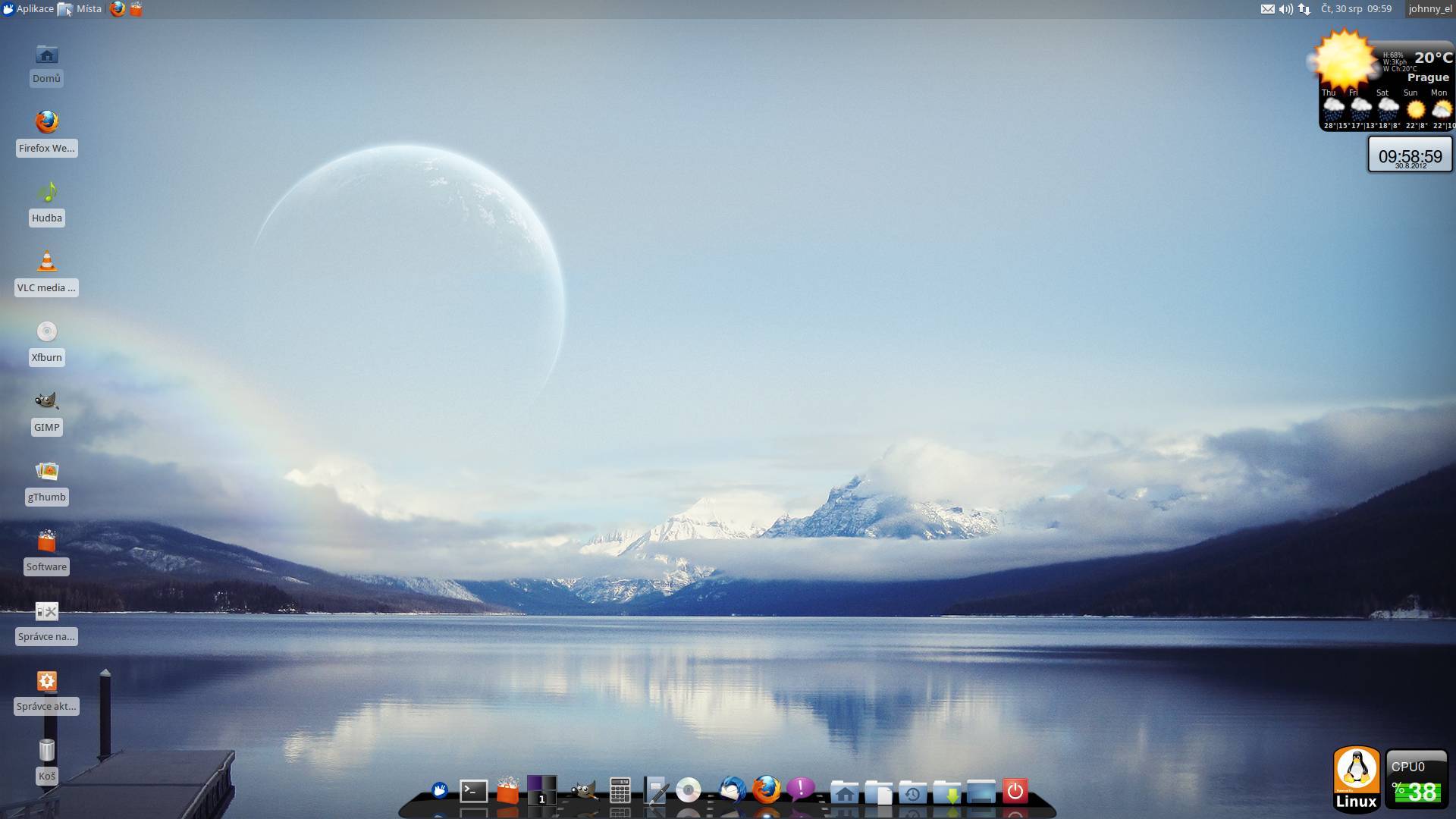Select the GIMP desktop icon
Viewport: 1456px width, 819px height.
(x=46, y=413)
